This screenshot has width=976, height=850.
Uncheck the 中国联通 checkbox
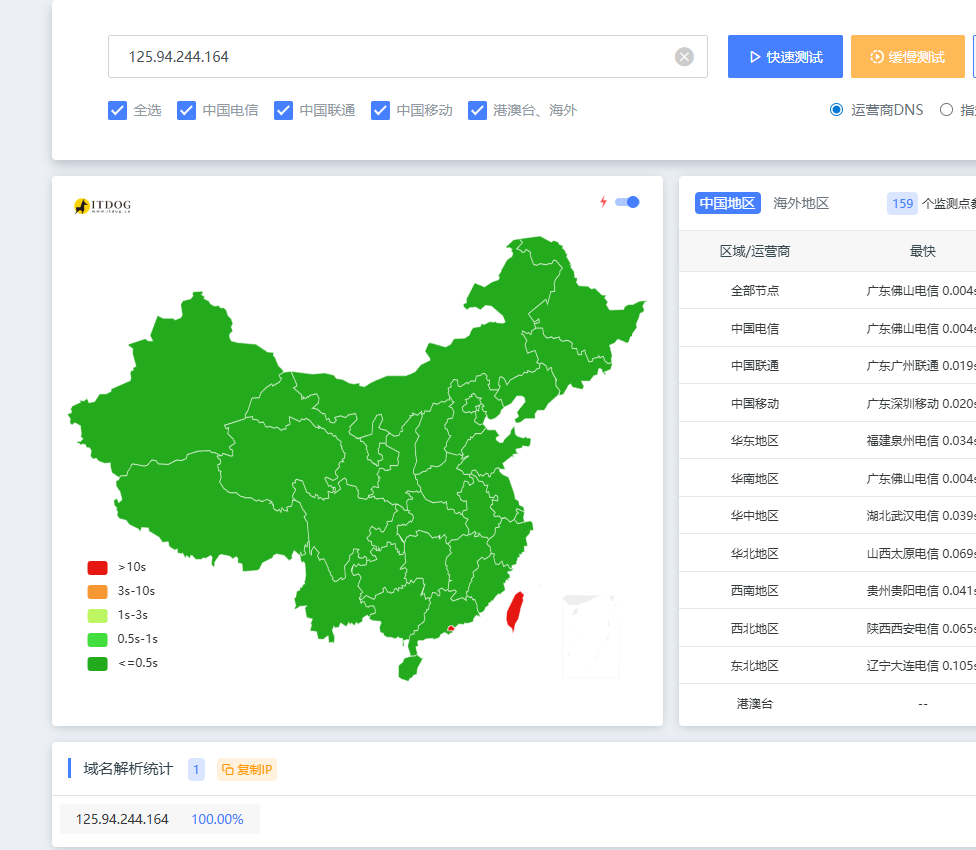tap(283, 110)
